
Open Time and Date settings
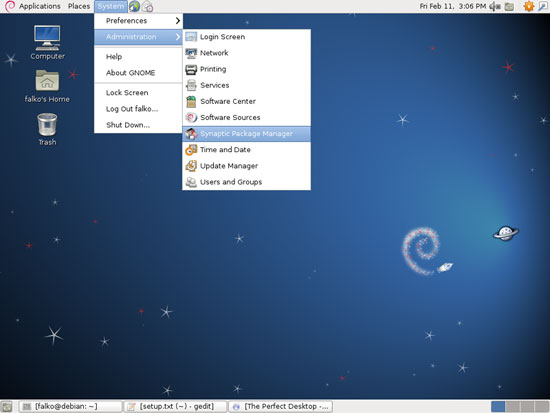pos(247,150)
